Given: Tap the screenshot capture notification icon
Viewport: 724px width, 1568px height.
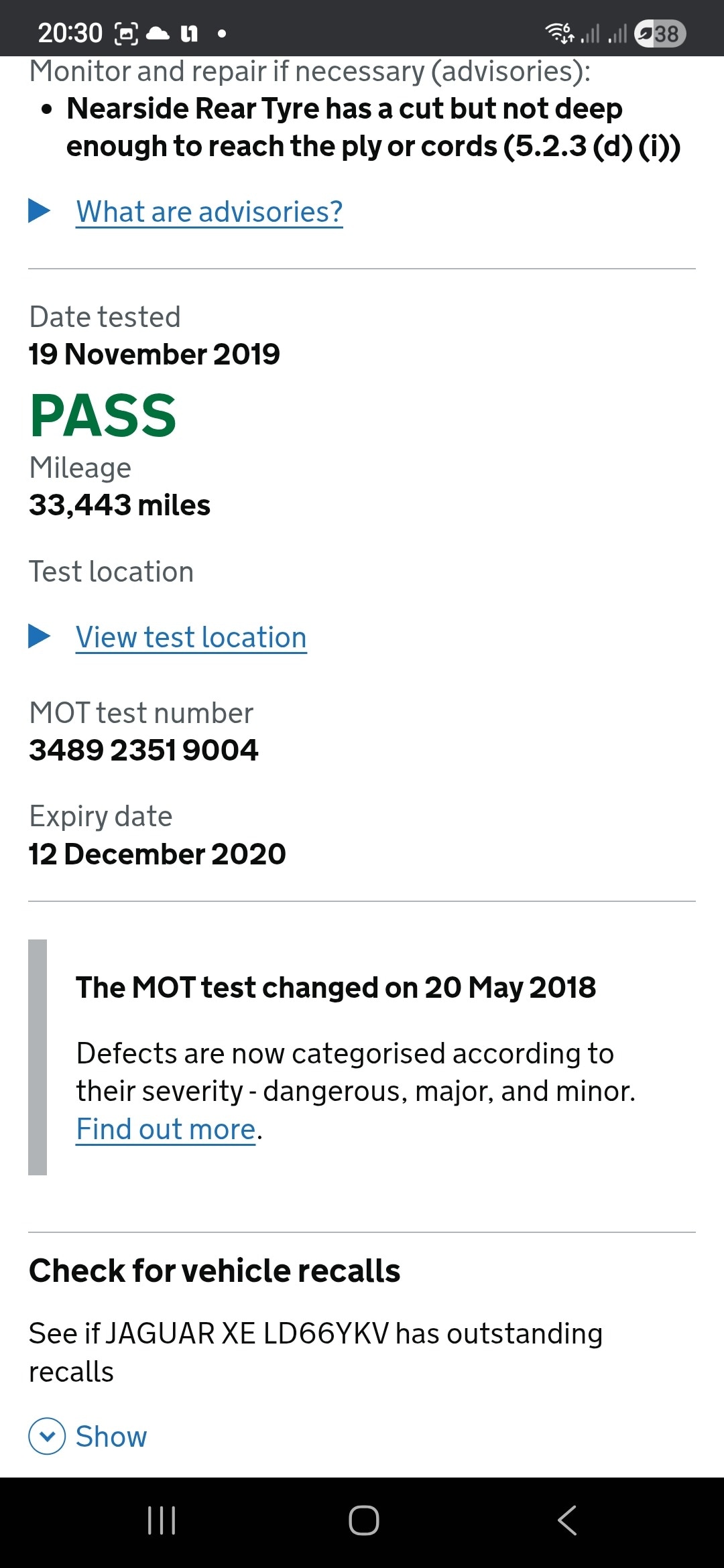Looking at the screenshot, I should pos(127,33).
